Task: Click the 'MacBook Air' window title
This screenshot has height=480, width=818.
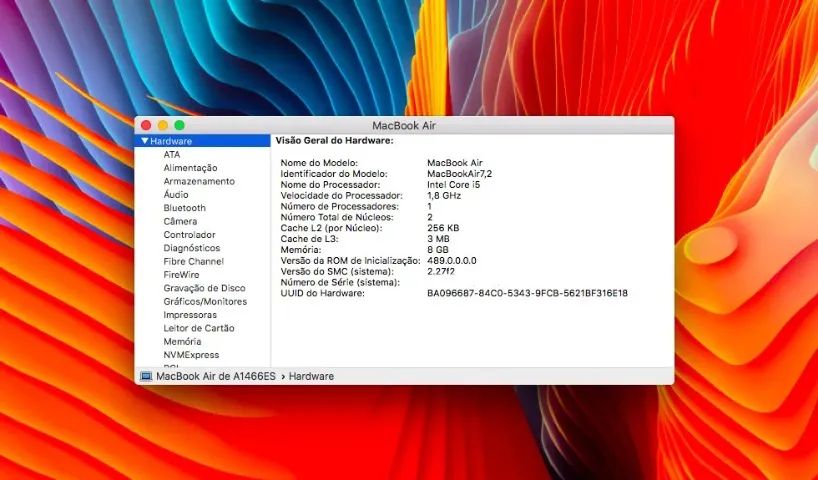Action: (x=404, y=125)
